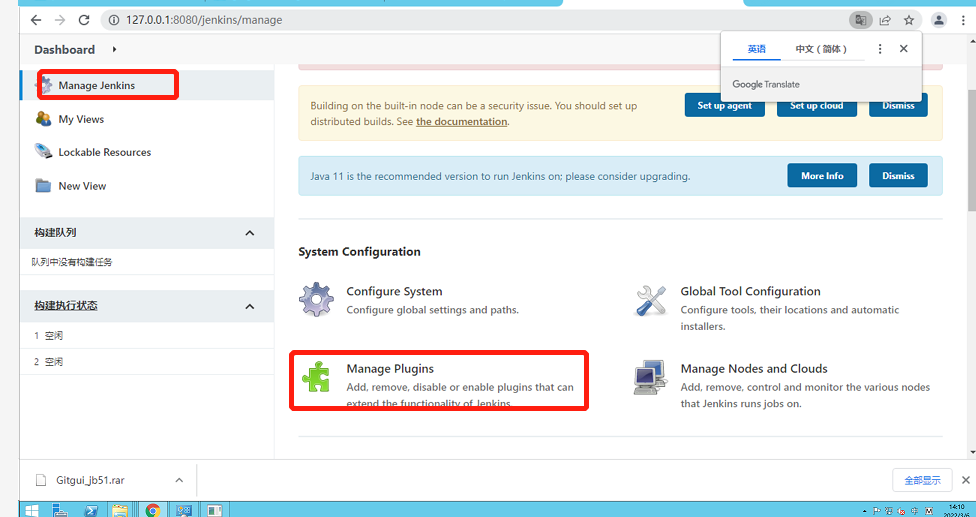Click the page vertical scrollbar

tap(972, 150)
